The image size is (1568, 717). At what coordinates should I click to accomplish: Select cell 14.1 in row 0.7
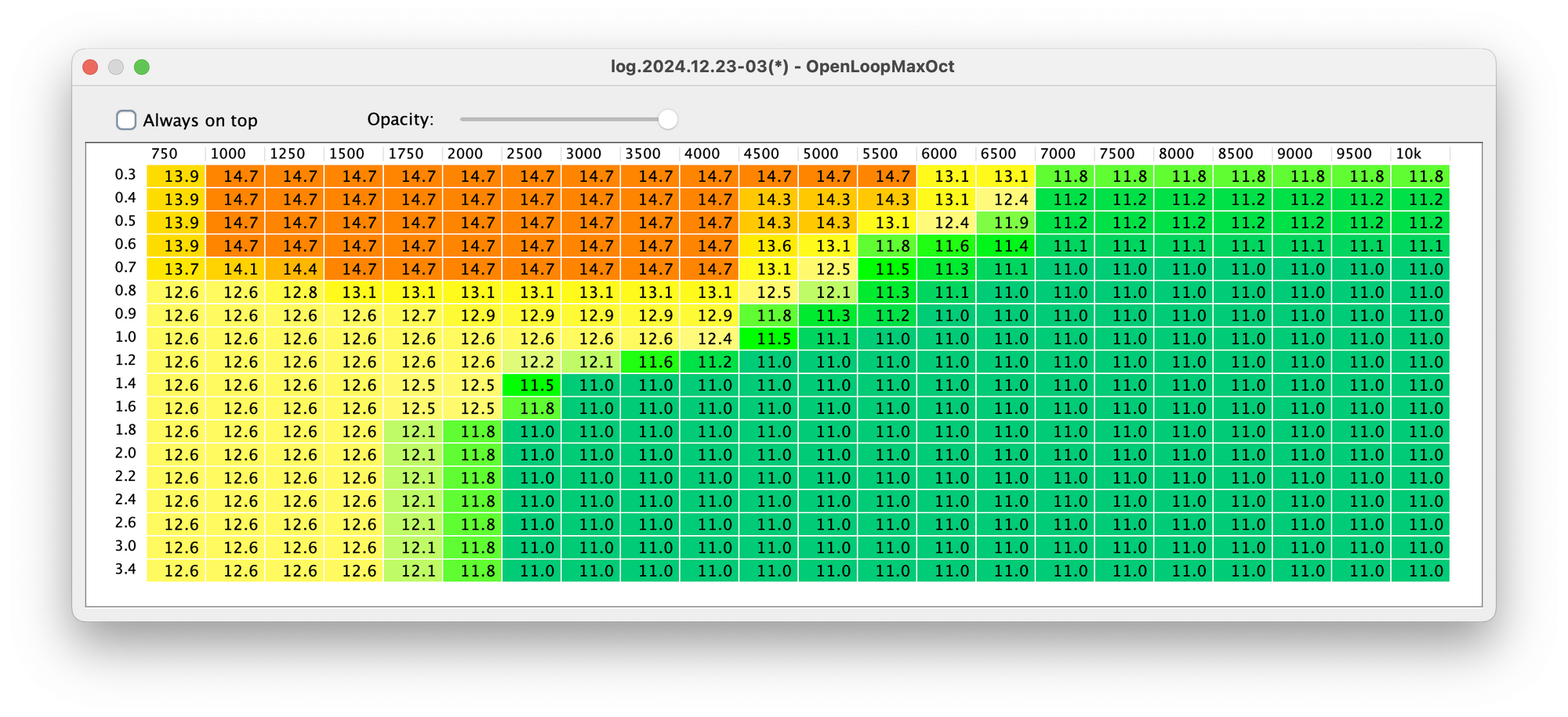point(235,269)
